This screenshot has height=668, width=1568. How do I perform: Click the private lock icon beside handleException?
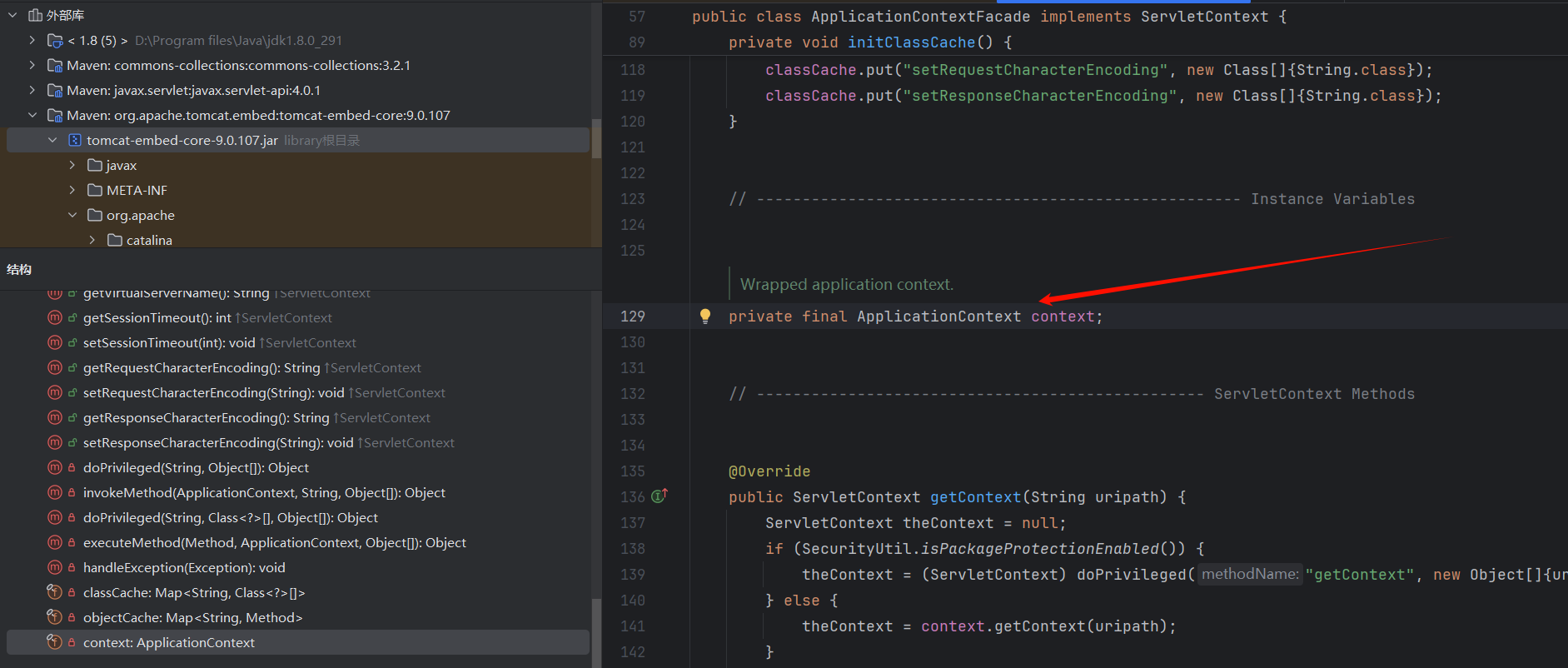point(72,567)
